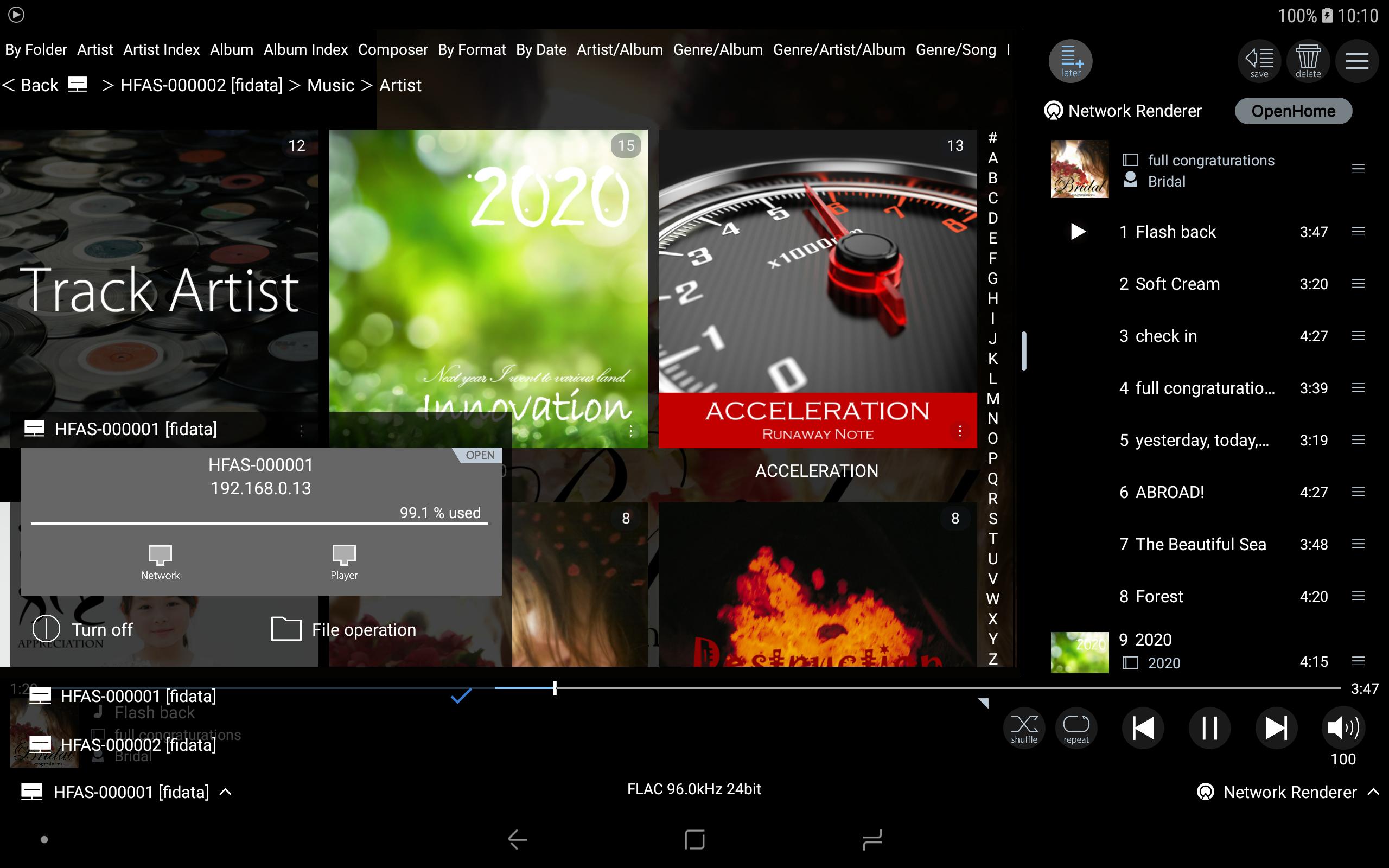Tap the drag handle of the Bridal album header
The height and width of the screenshot is (868, 1389).
click(x=1358, y=169)
